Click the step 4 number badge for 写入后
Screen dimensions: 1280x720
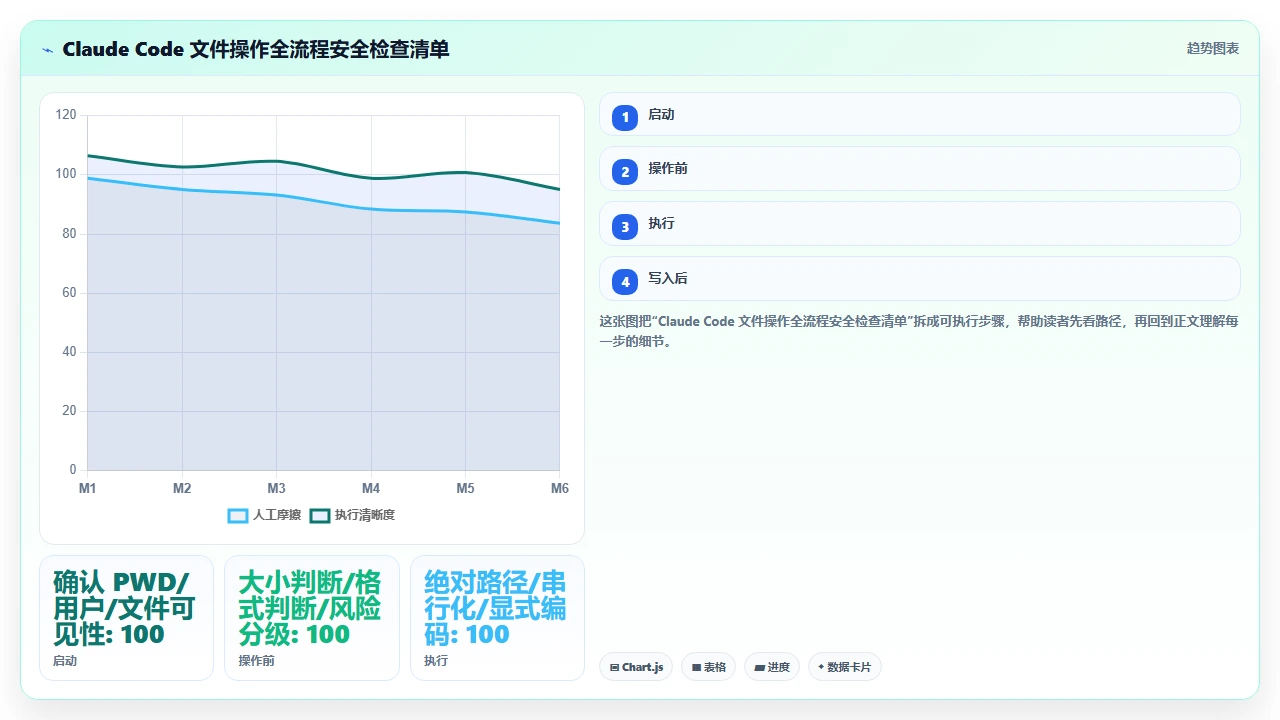[625, 282]
